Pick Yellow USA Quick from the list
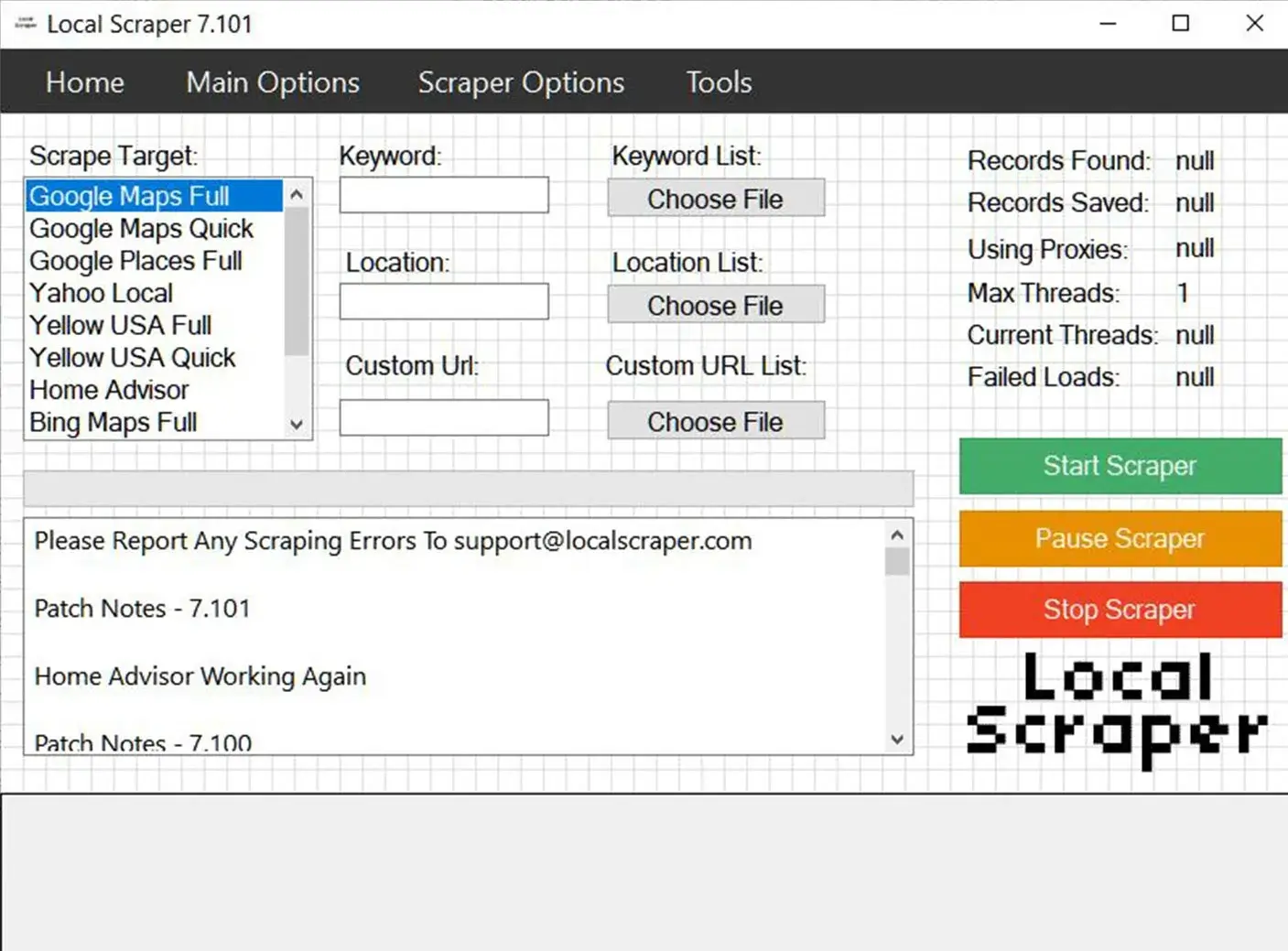 click(x=155, y=357)
